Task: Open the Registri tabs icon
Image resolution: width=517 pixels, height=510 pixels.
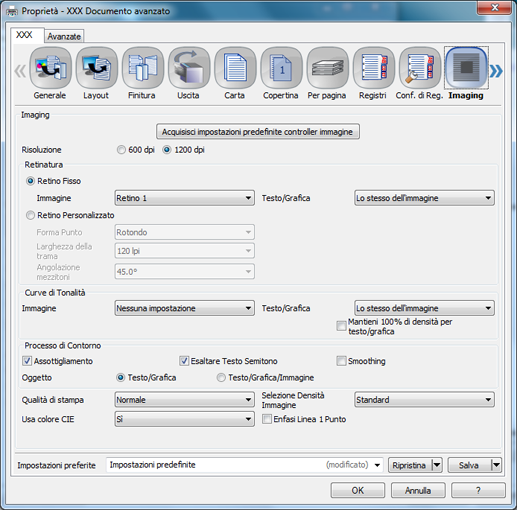Action: tap(374, 68)
